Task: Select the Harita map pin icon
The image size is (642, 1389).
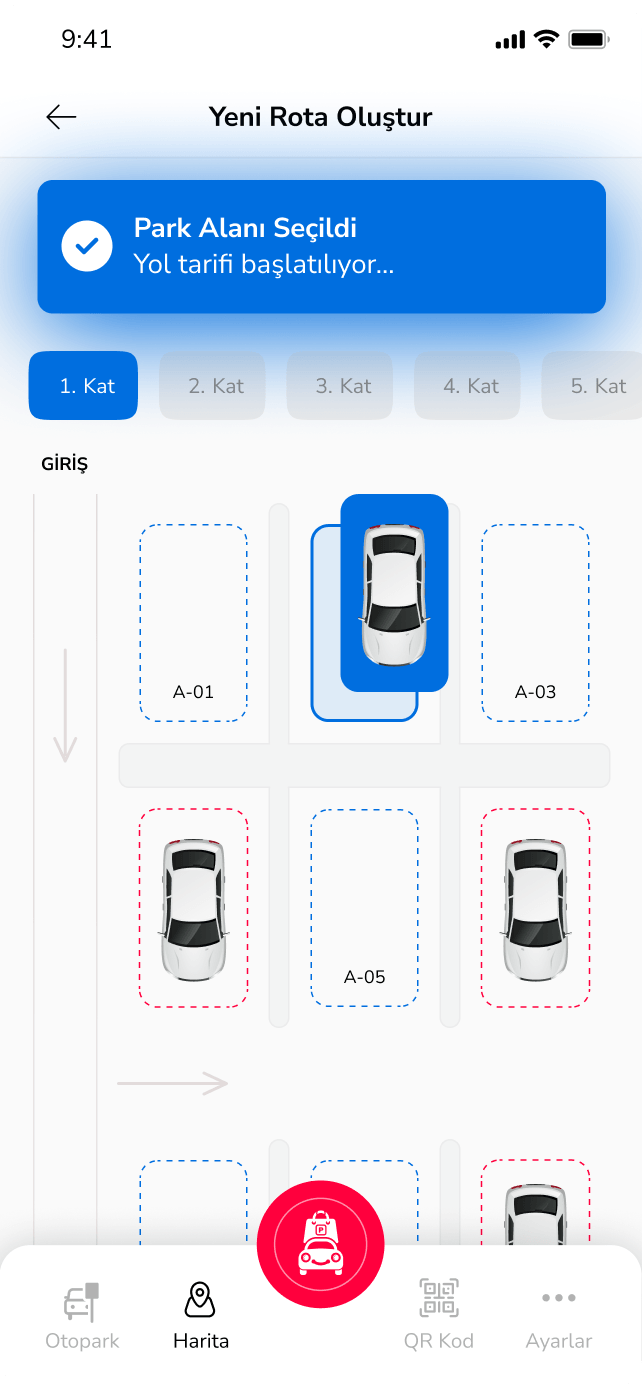Action: coord(201,1300)
